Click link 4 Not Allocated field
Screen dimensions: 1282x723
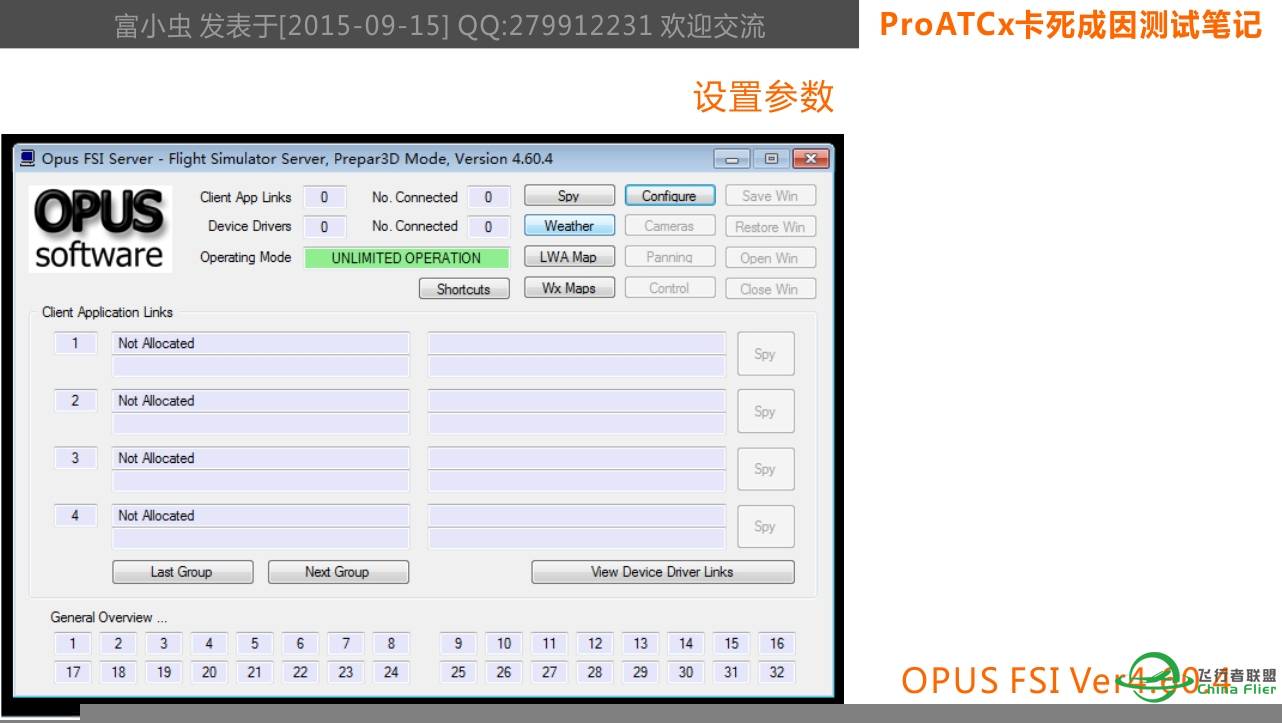260,516
